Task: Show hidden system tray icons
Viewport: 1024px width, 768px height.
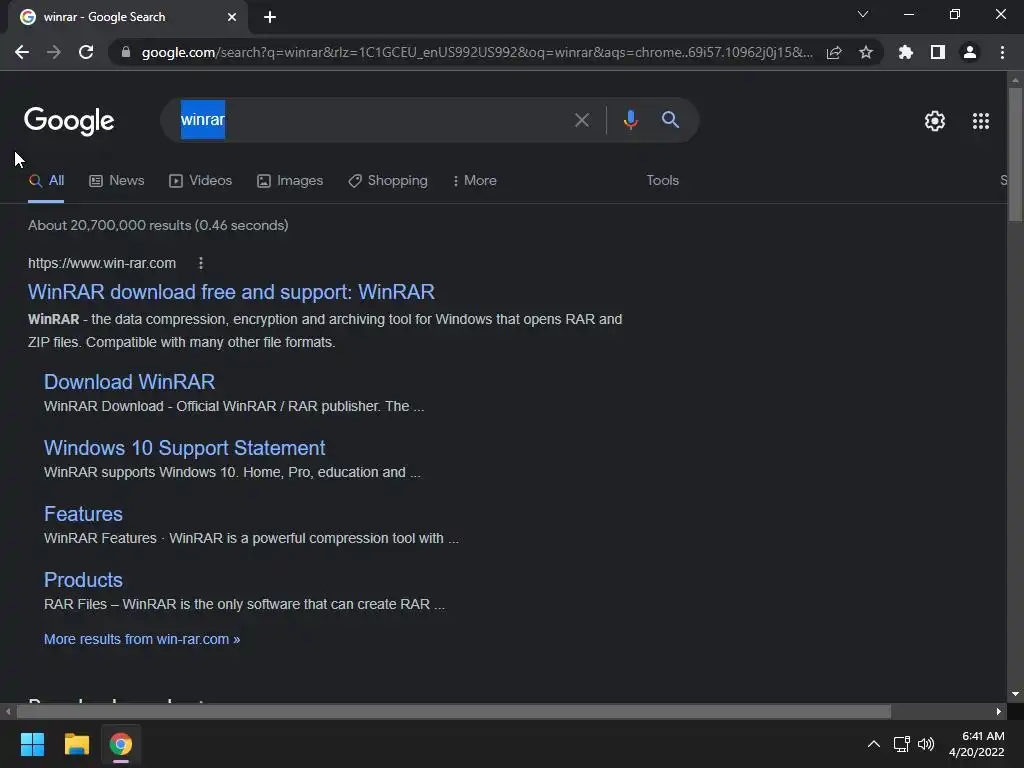Action: pyautogui.click(x=873, y=744)
